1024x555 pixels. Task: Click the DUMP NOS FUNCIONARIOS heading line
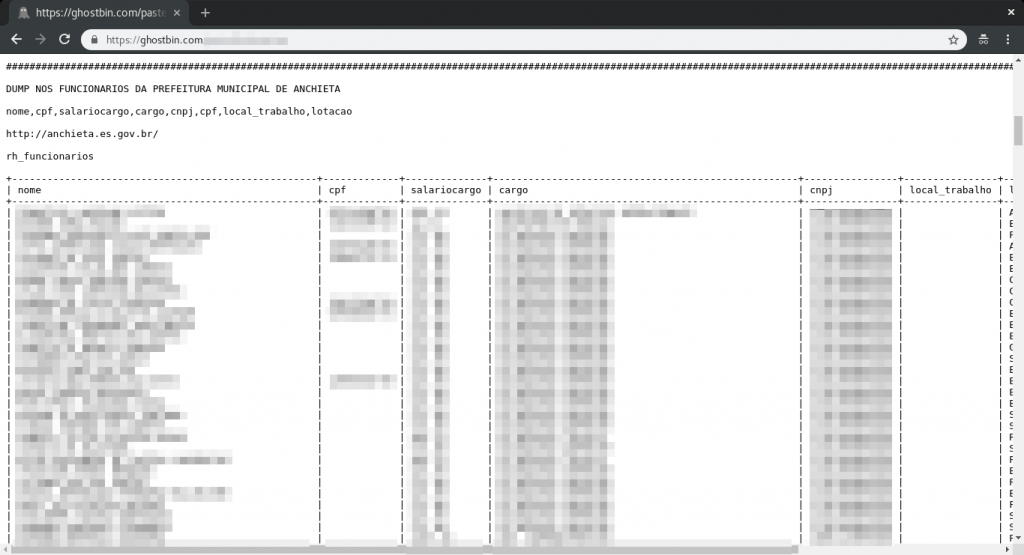pos(173,89)
